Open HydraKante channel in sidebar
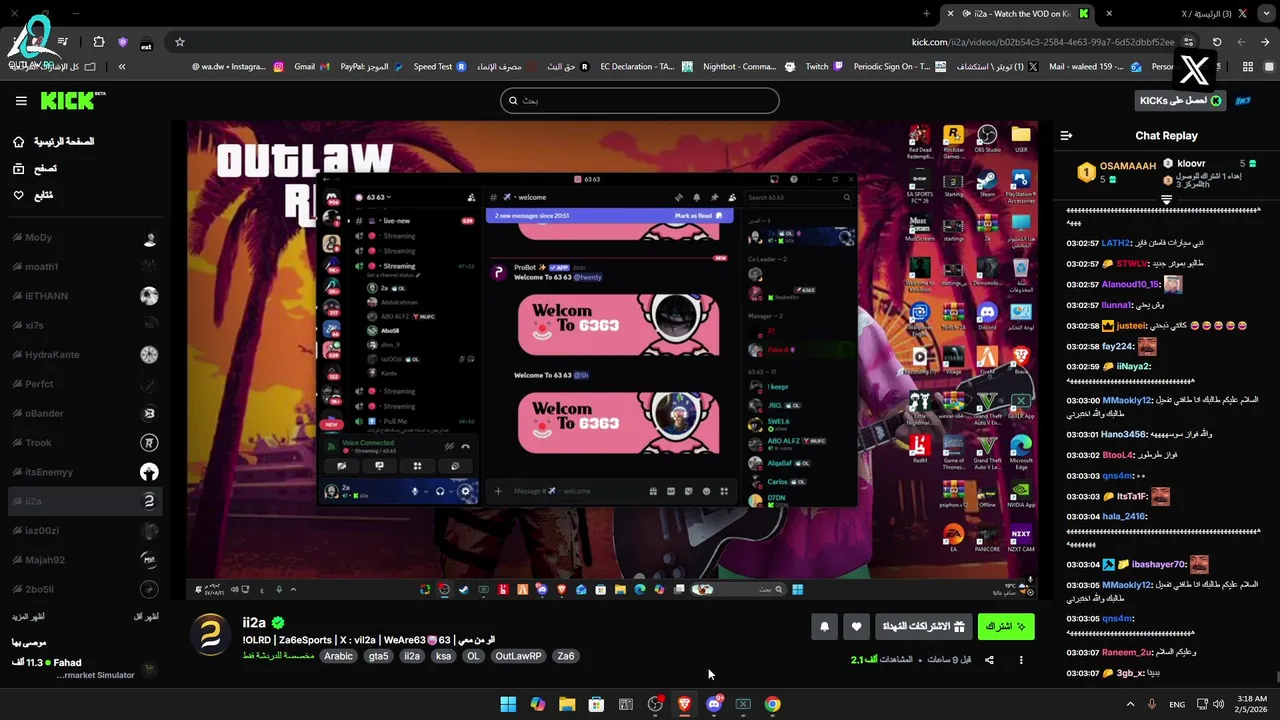Image resolution: width=1280 pixels, height=720 pixels. click(84, 355)
